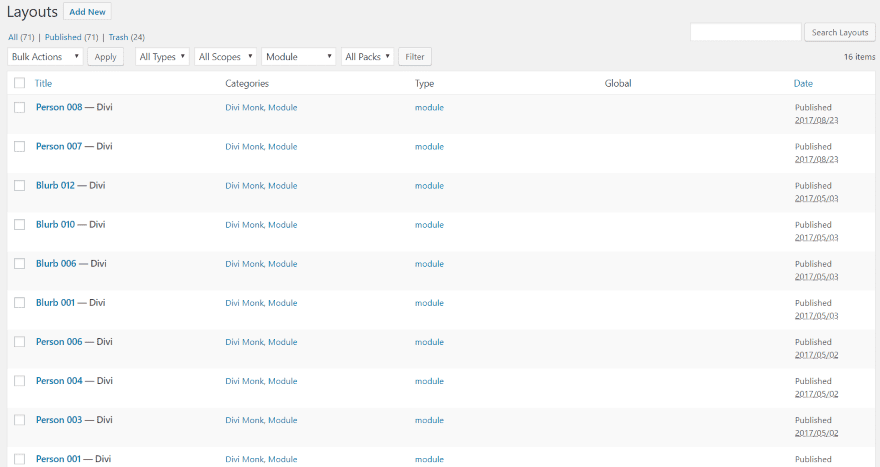Click the Apply button
This screenshot has width=880, height=467.
click(x=106, y=57)
